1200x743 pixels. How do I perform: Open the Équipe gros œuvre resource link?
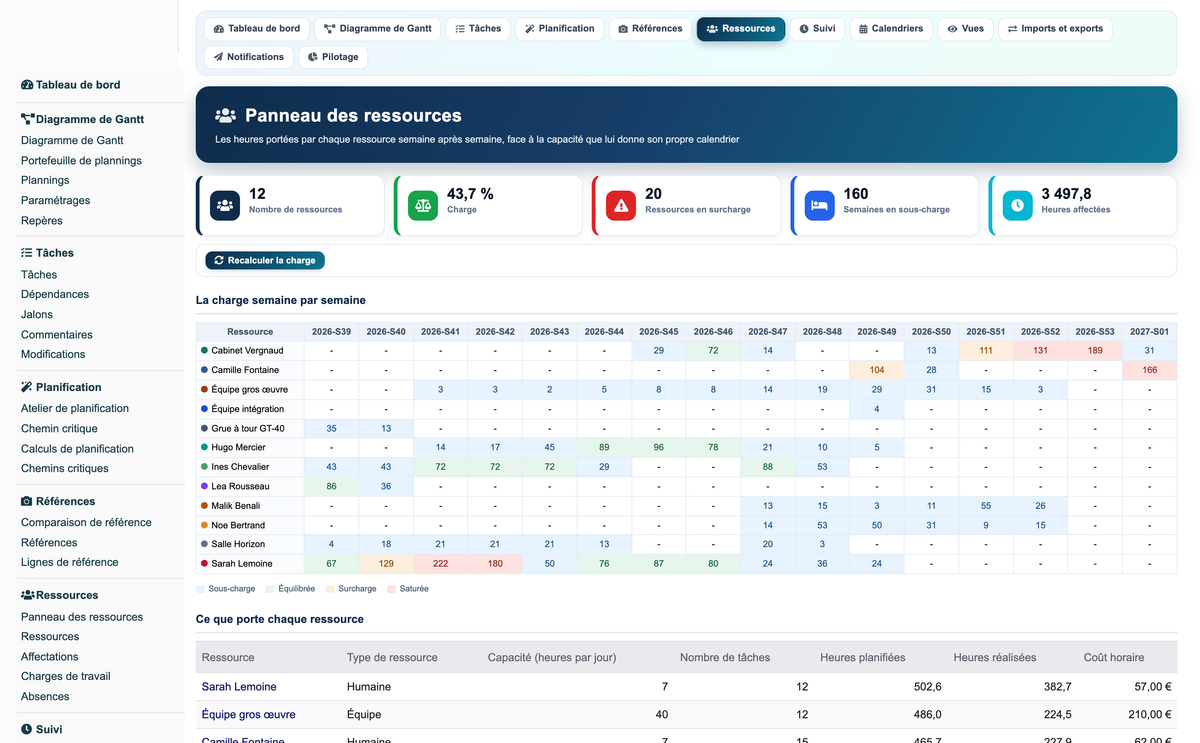[249, 715]
